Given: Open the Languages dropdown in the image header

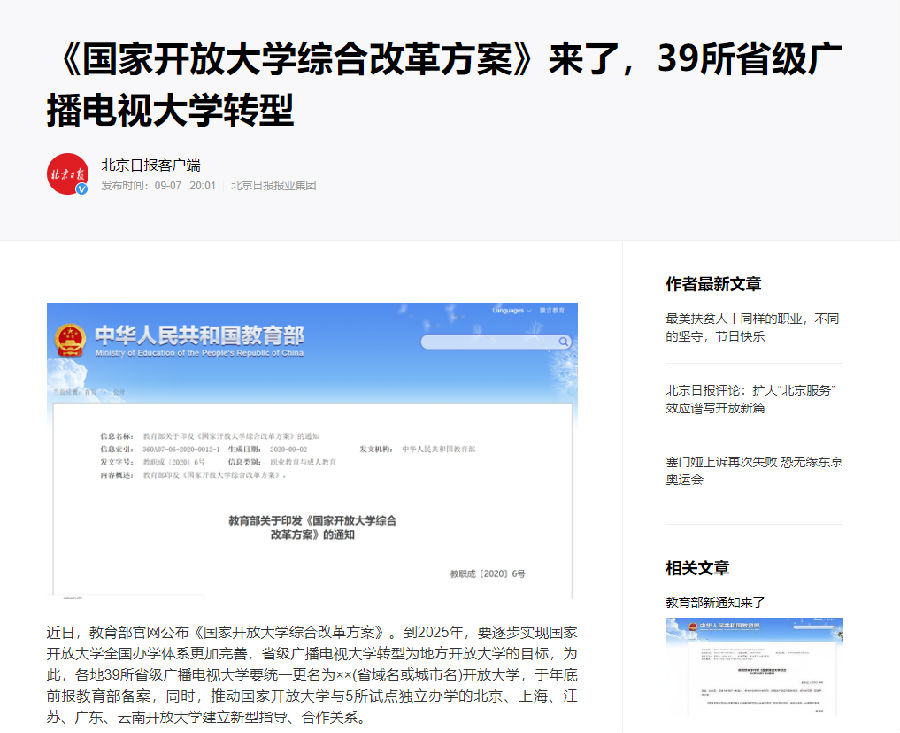Looking at the screenshot, I should 510,310.
